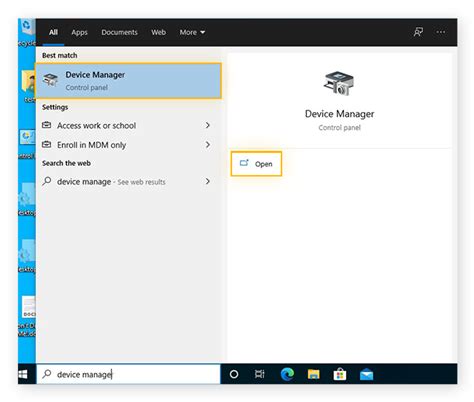
Task: Open the three-dot options menu
Action: click(x=441, y=32)
